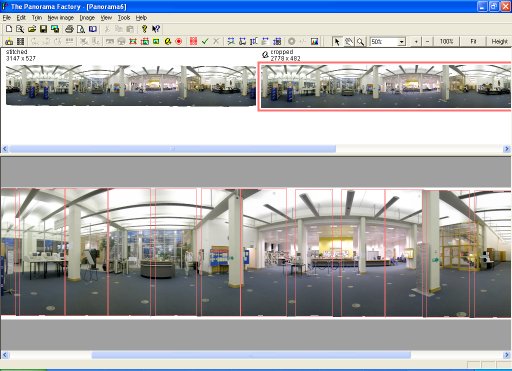
Task: Click main view left scroll arrow
Action: [5, 355]
